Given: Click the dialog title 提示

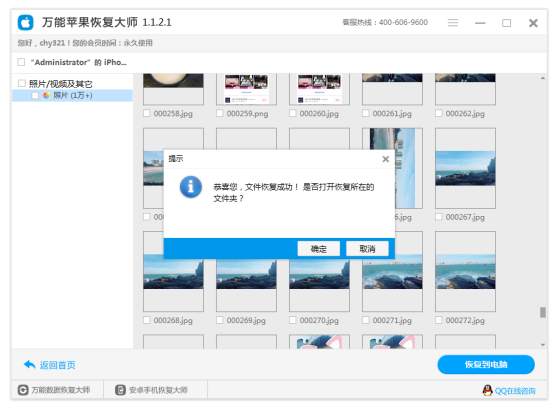Looking at the screenshot, I should (176, 159).
